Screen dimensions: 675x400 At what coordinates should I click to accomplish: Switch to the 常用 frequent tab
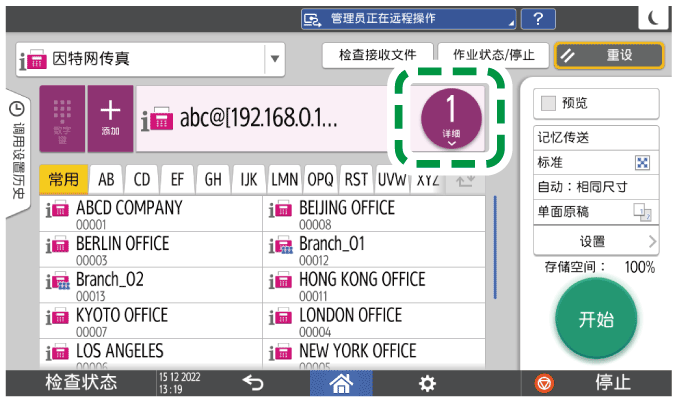(x=64, y=180)
